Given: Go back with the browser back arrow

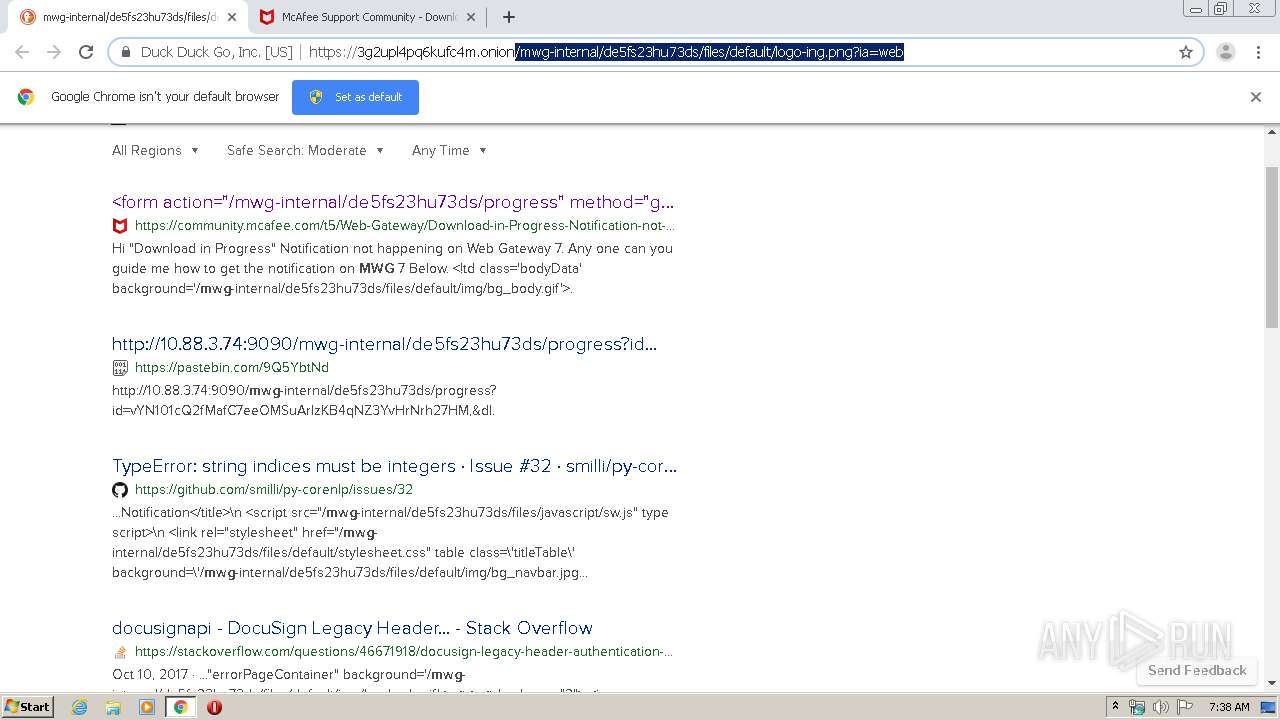Looking at the screenshot, I should [22, 52].
